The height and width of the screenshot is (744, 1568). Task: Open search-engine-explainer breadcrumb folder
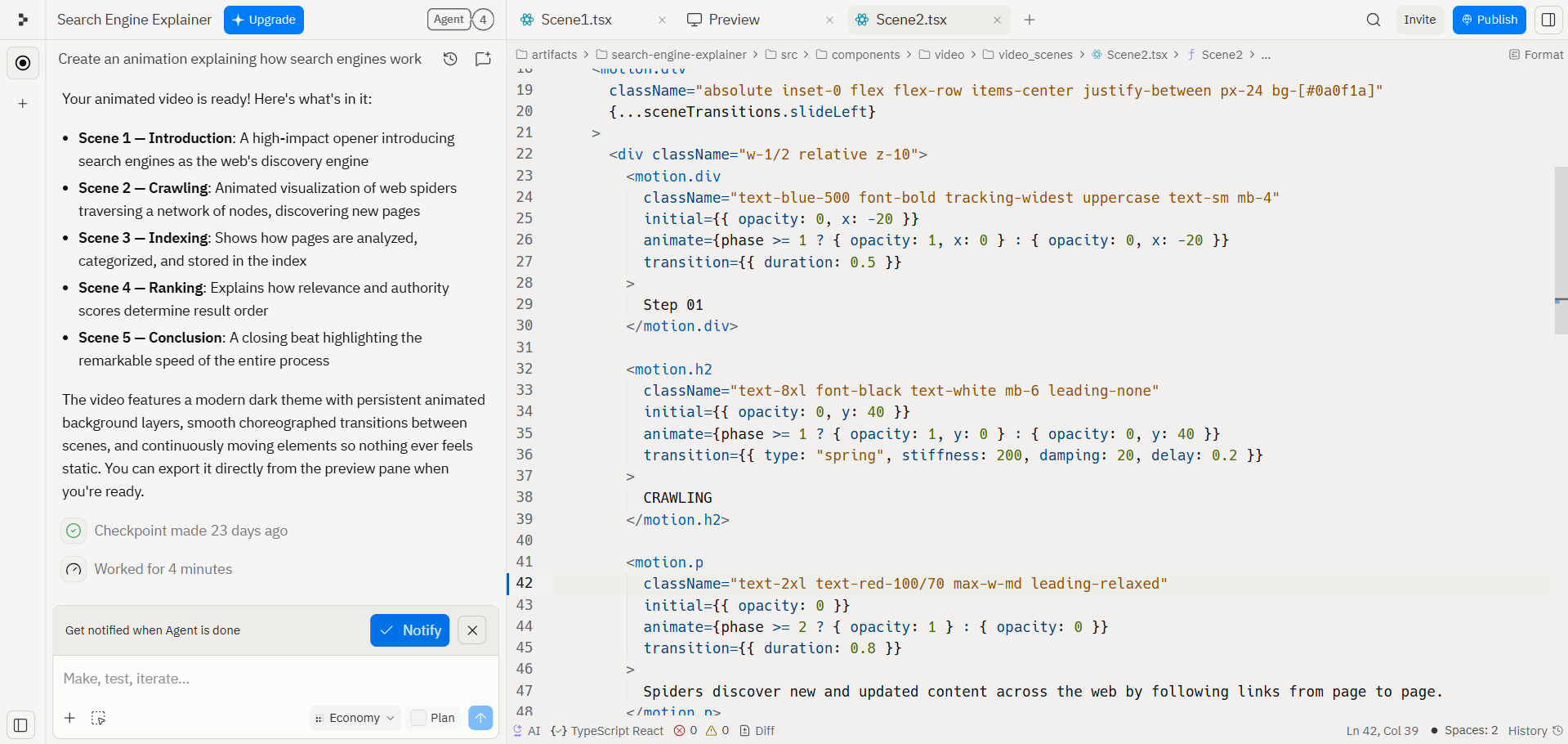pos(671,55)
